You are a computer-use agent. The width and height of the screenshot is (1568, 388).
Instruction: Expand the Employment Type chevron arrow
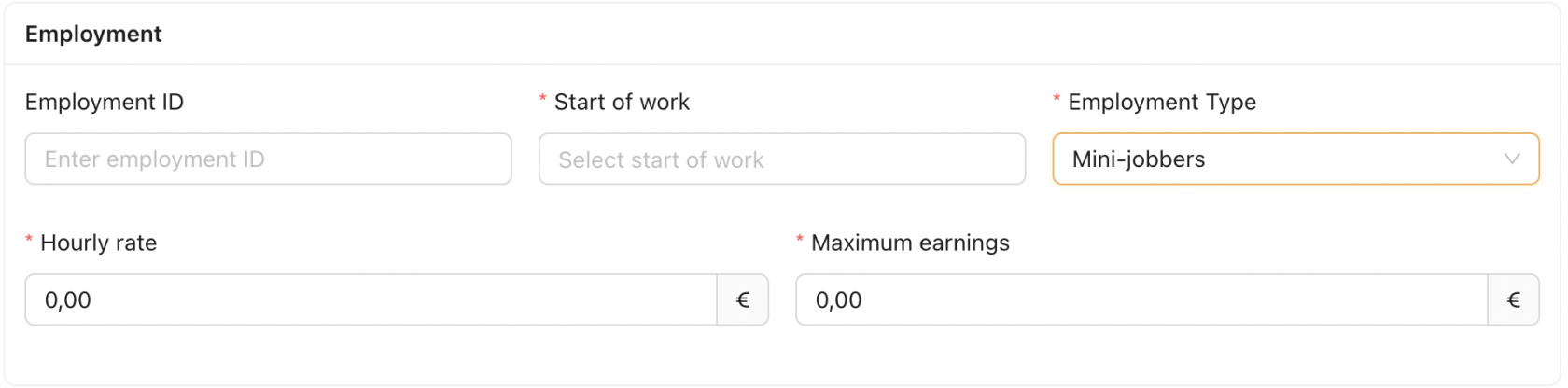(1512, 159)
